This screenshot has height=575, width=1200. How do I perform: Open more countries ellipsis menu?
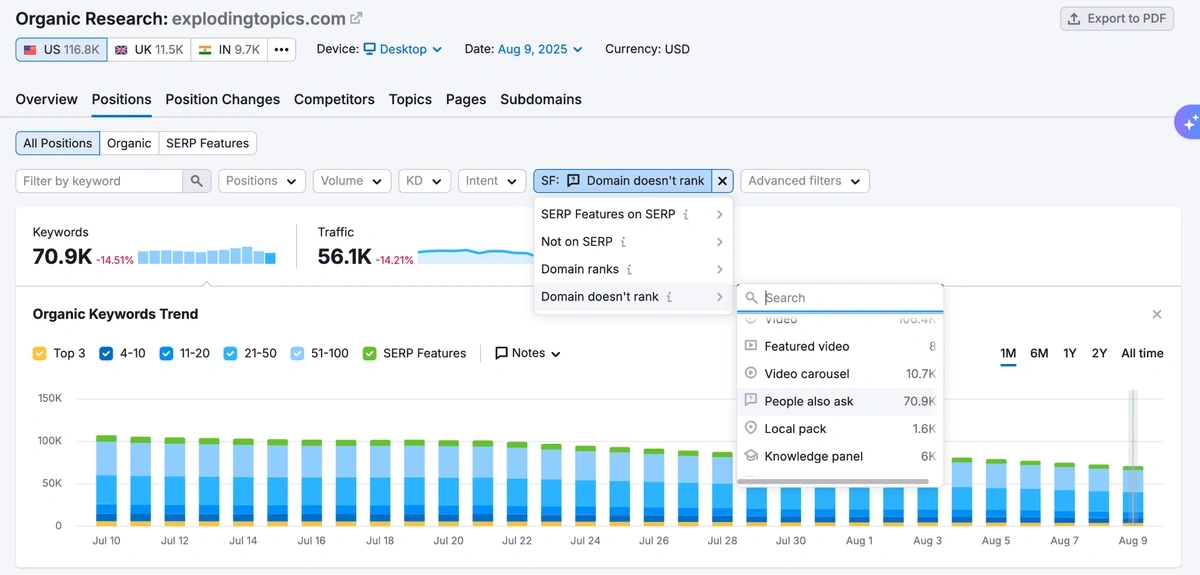coord(281,50)
